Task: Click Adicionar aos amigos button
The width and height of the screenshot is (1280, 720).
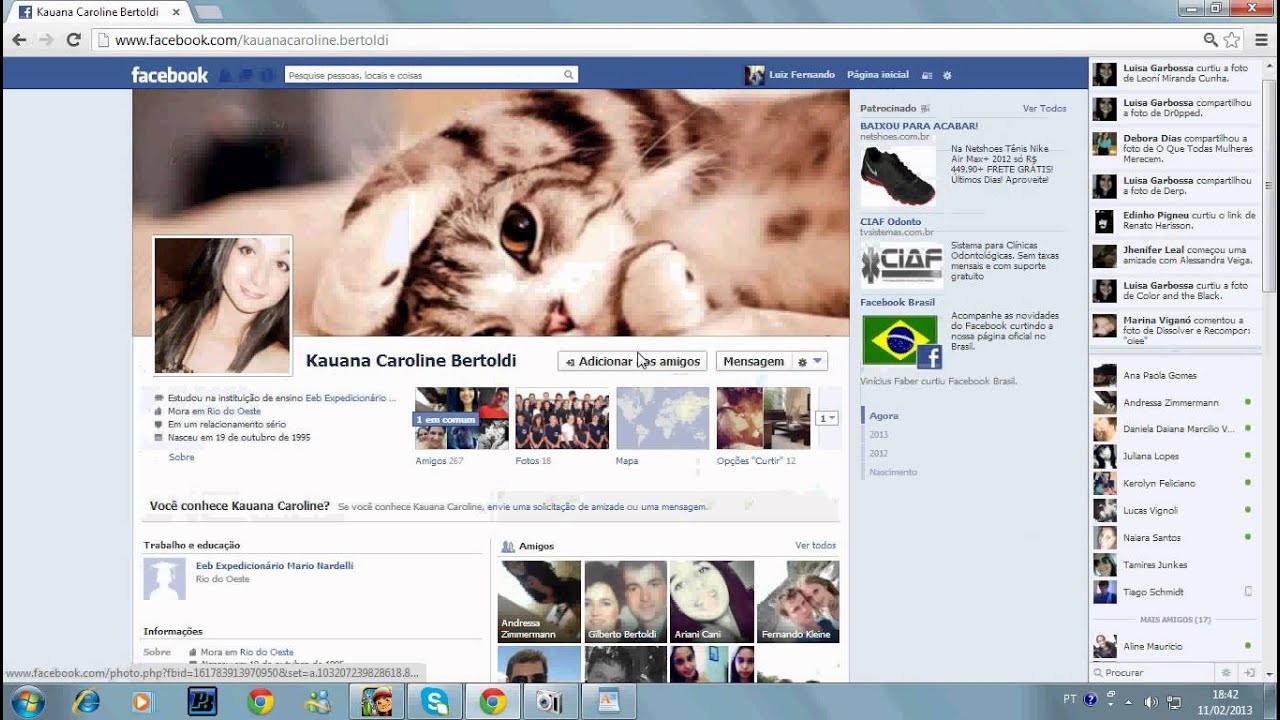Action: (x=632, y=361)
